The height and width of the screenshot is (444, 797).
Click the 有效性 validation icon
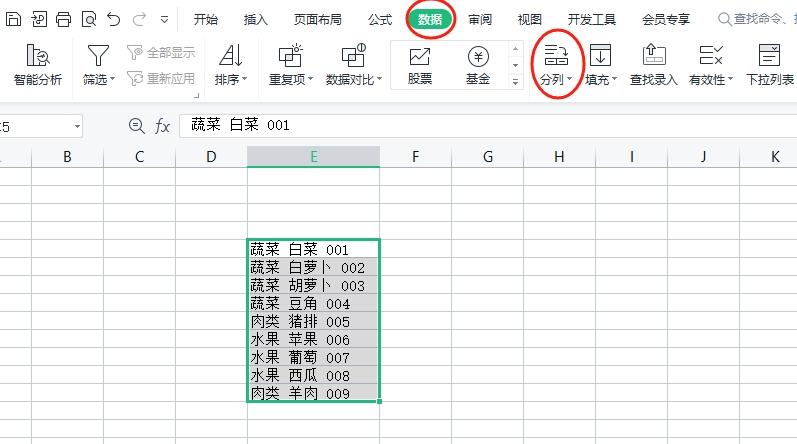point(711,56)
